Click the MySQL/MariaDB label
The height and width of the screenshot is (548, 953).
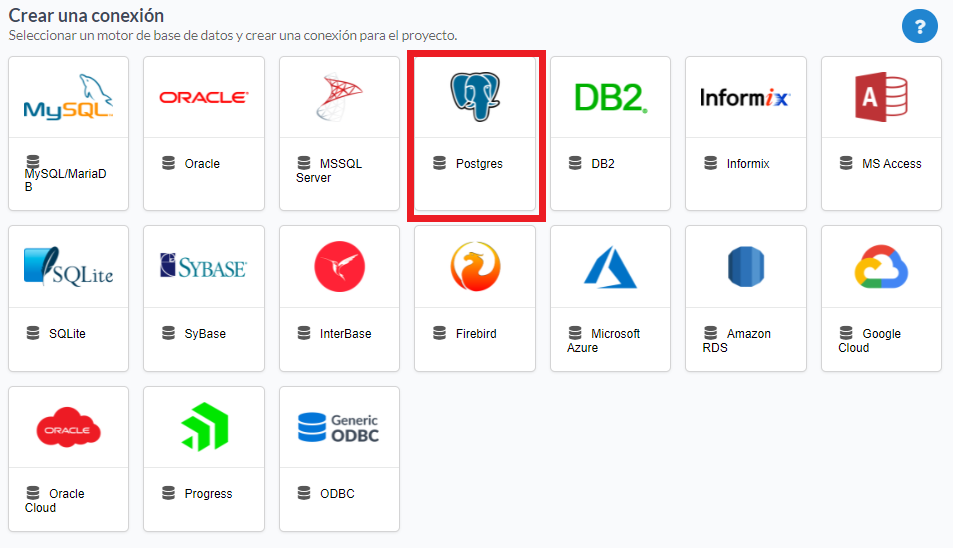[x=65, y=180]
